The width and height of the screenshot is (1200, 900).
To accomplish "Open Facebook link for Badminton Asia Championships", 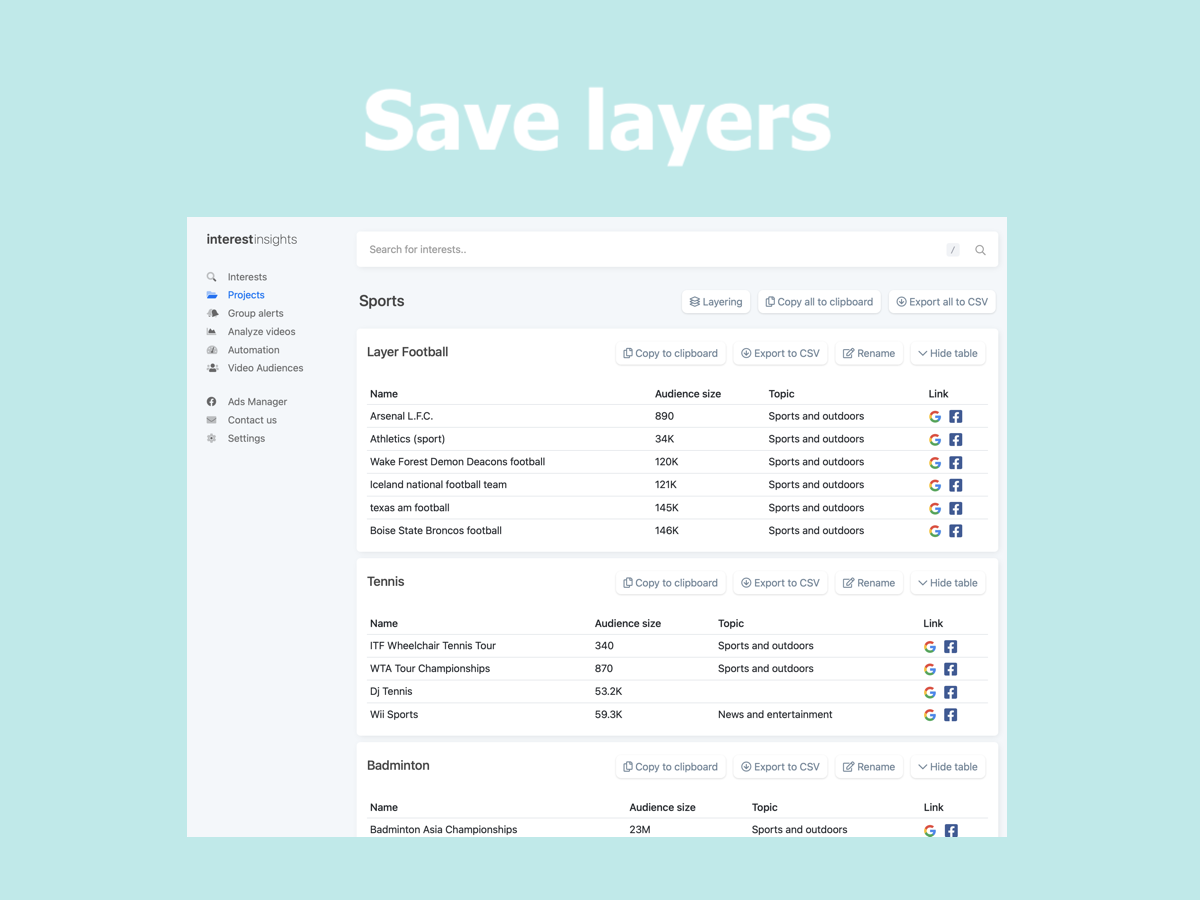I will pos(951,831).
